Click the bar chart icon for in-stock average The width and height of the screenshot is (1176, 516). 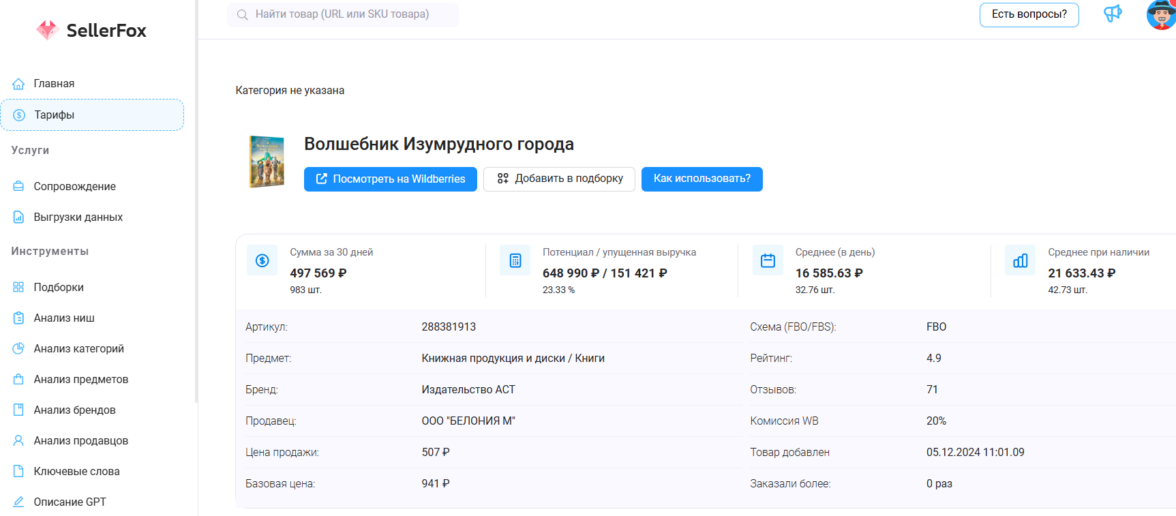(1020, 261)
